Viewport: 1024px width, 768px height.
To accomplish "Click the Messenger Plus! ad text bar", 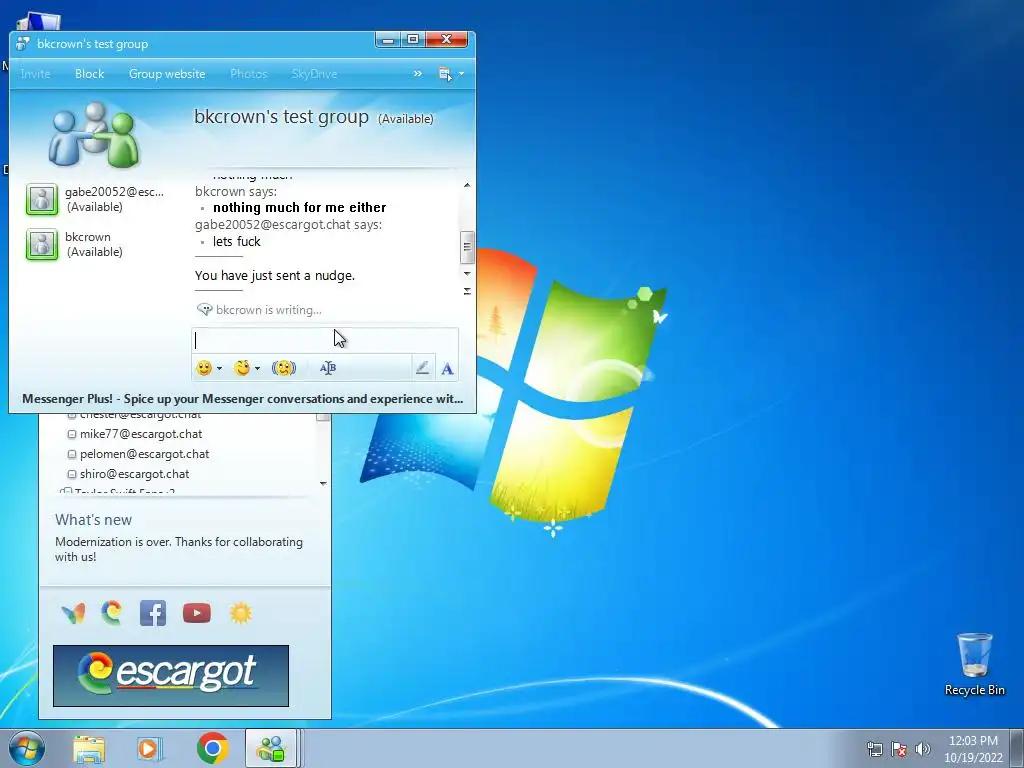I will pos(242,398).
